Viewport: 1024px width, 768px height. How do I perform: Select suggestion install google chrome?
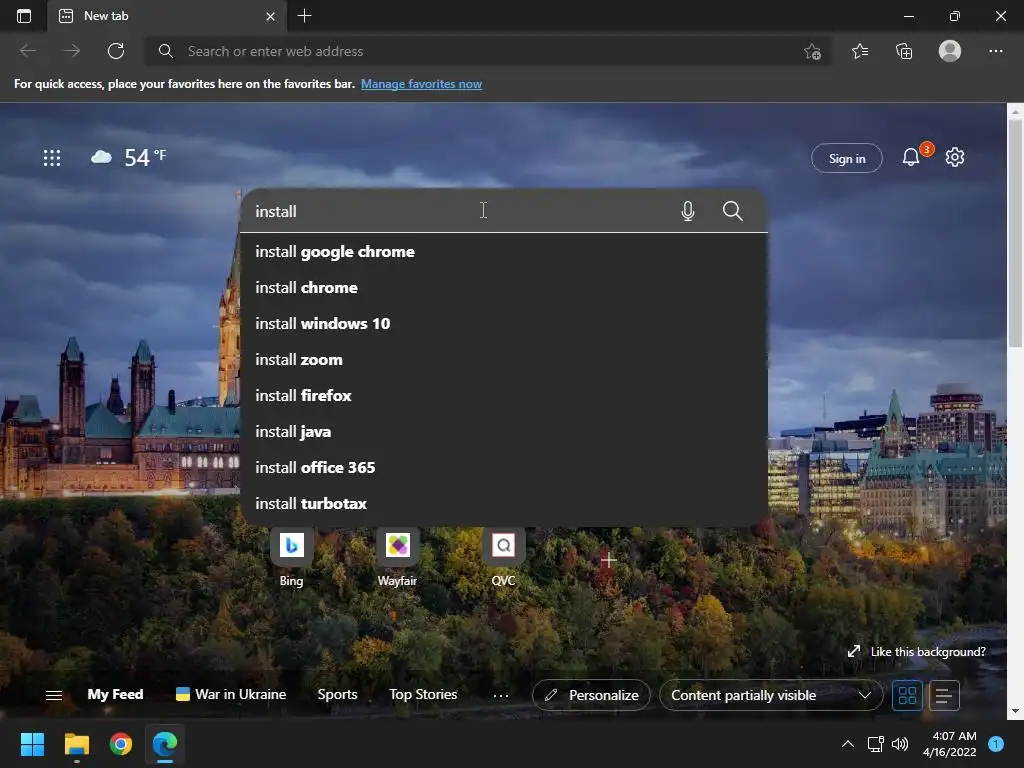(x=504, y=252)
